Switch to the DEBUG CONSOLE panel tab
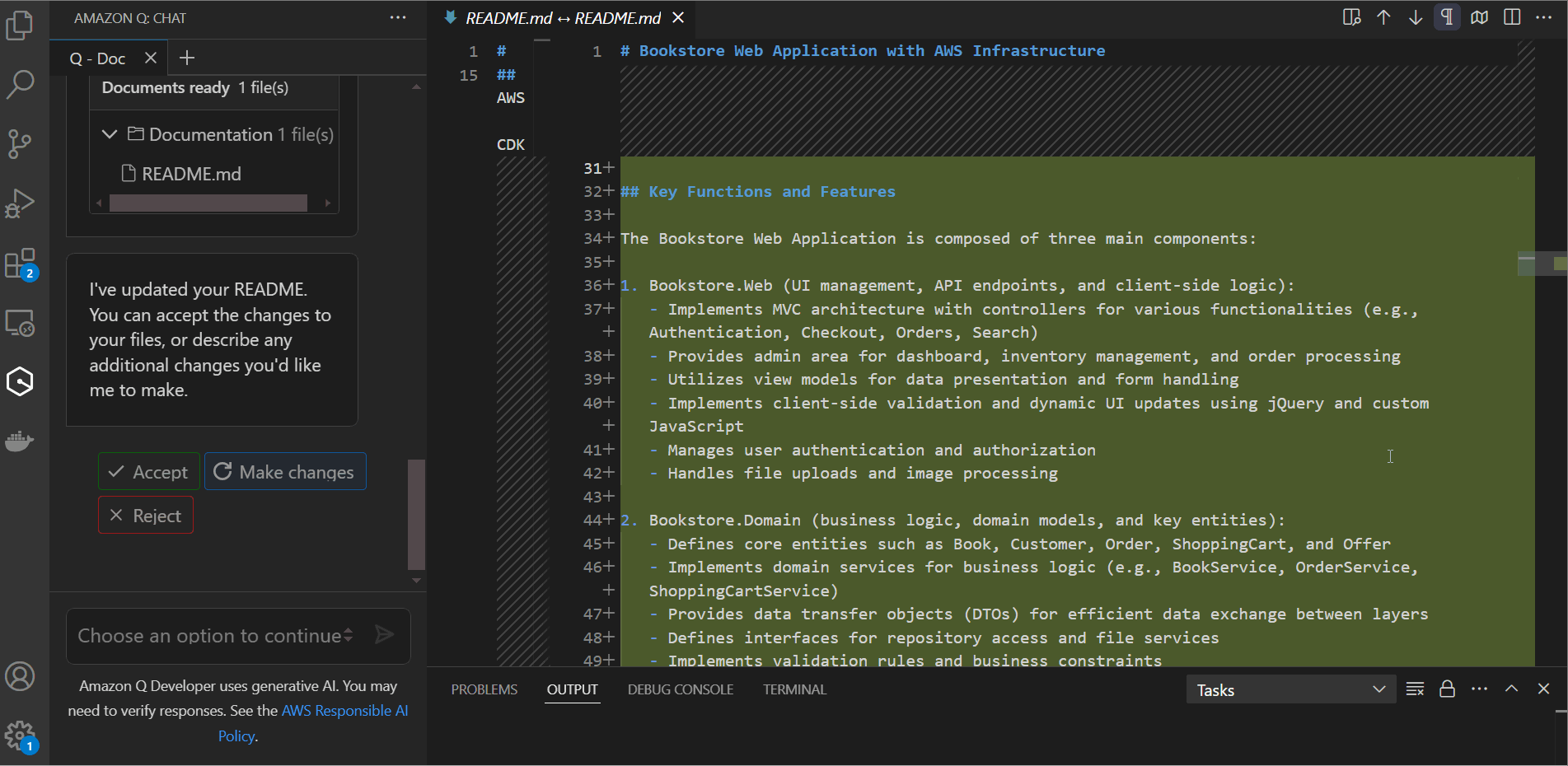This screenshot has height=766, width=1568. (x=681, y=689)
